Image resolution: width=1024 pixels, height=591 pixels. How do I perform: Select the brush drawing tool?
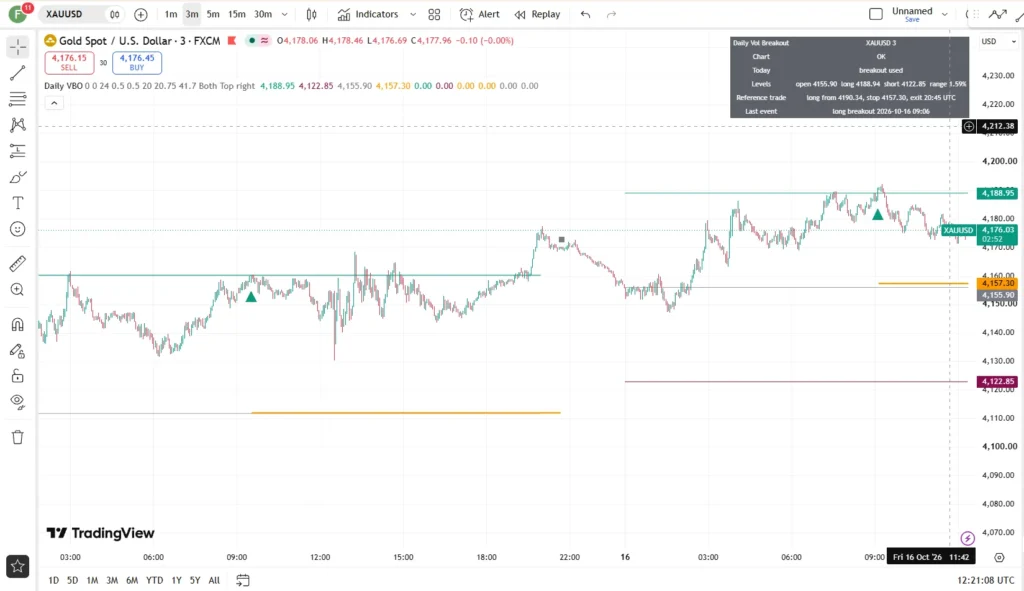(x=18, y=177)
